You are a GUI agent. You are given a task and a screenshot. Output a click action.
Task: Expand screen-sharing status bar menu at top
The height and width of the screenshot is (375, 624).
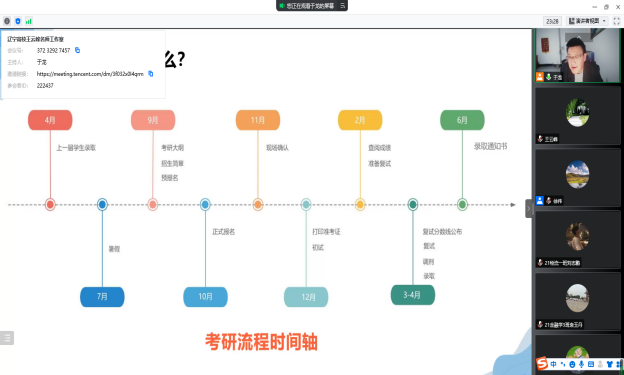coord(342,6)
